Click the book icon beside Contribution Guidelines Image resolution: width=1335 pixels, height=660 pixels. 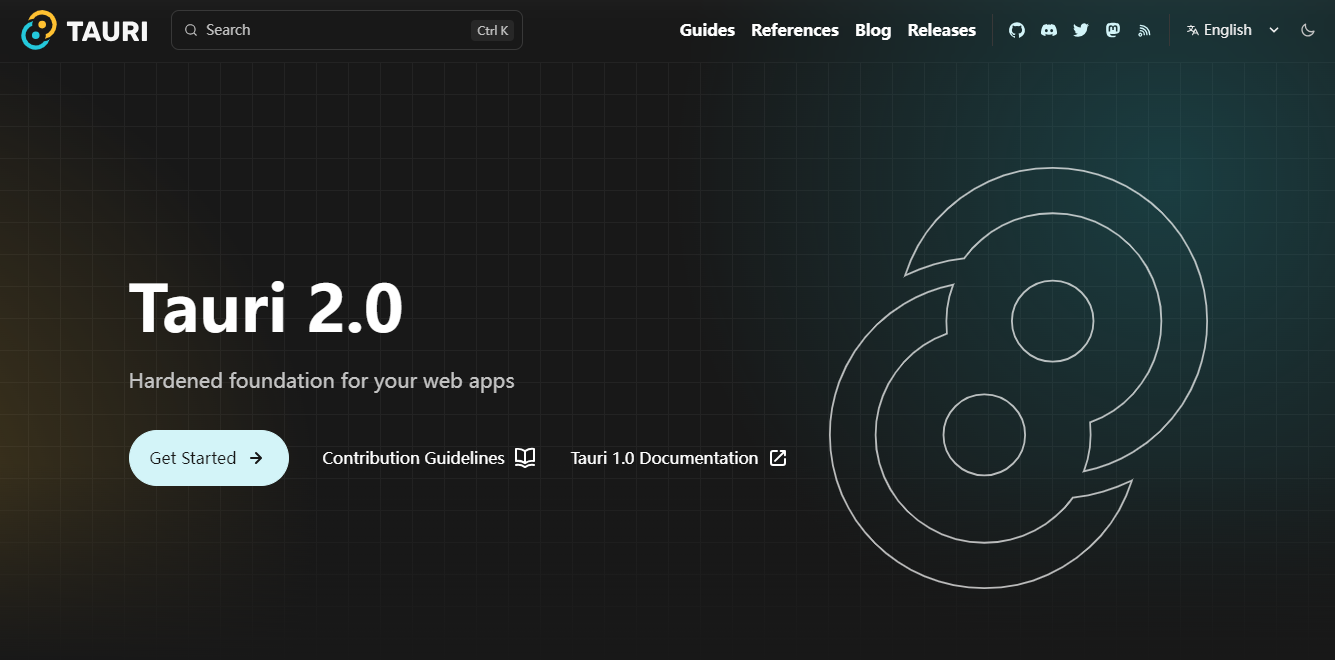[525, 458]
